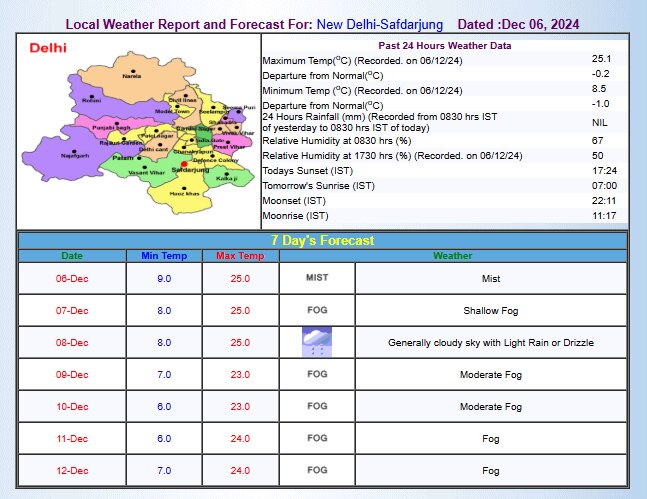Click the 08-Dec date cell
This screenshot has height=499, width=647.
pyautogui.click(x=72, y=342)
